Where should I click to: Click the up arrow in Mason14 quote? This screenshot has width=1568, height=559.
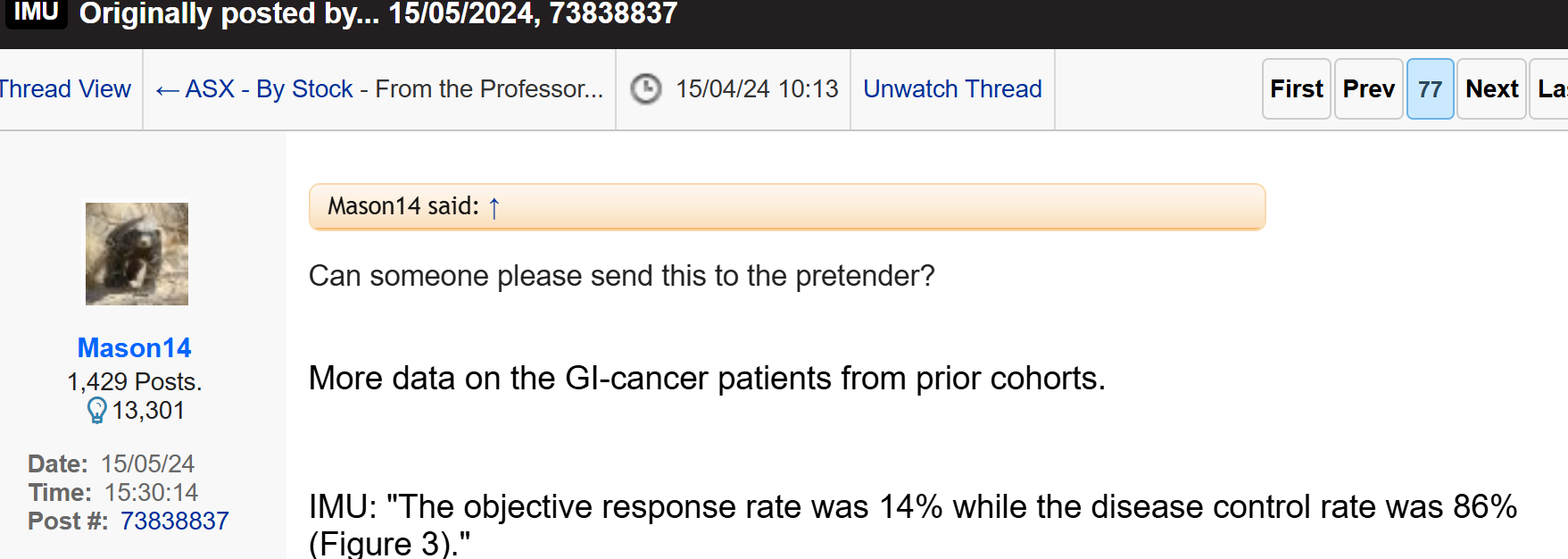(x=494, y=207)
